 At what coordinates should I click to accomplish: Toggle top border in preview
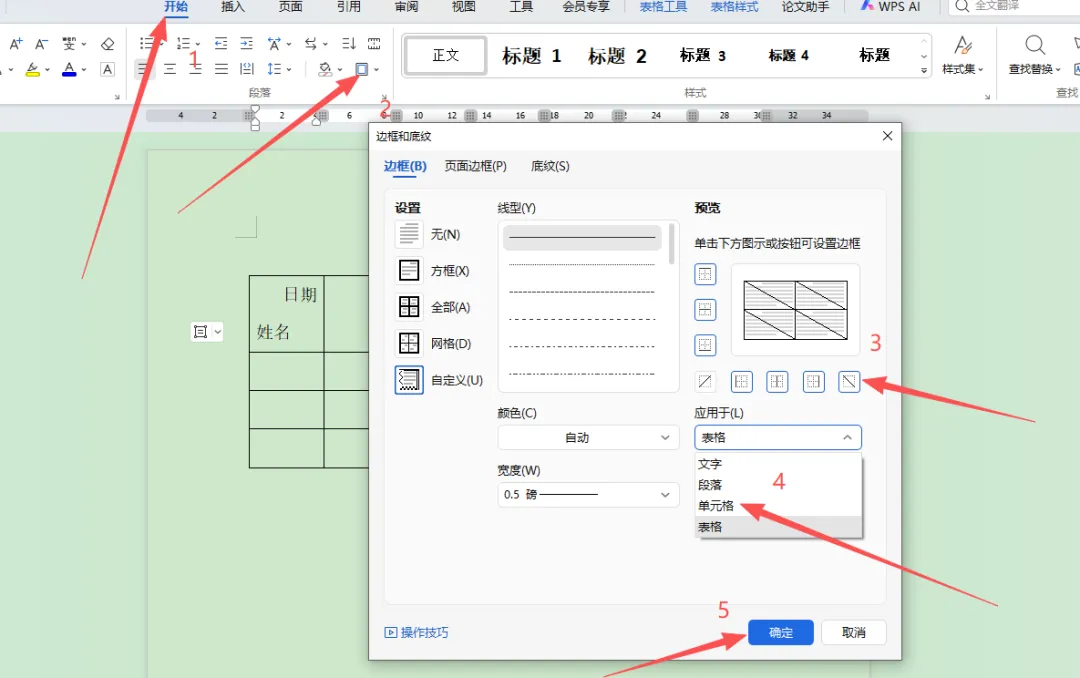coord(705,274)
